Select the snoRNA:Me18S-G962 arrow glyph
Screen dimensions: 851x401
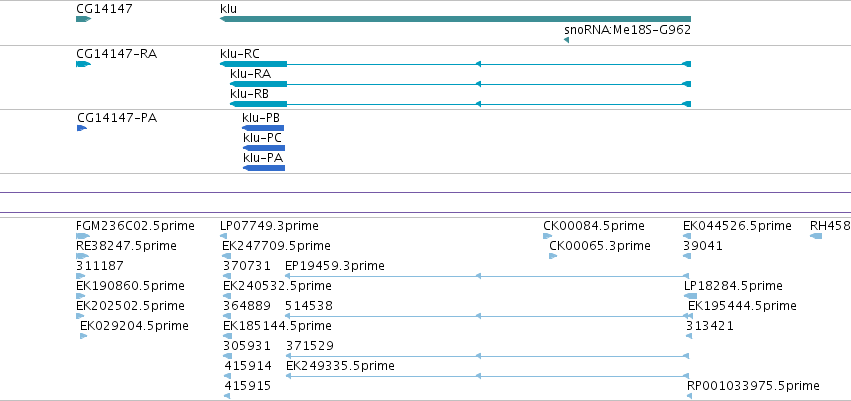tap(567, 40)
